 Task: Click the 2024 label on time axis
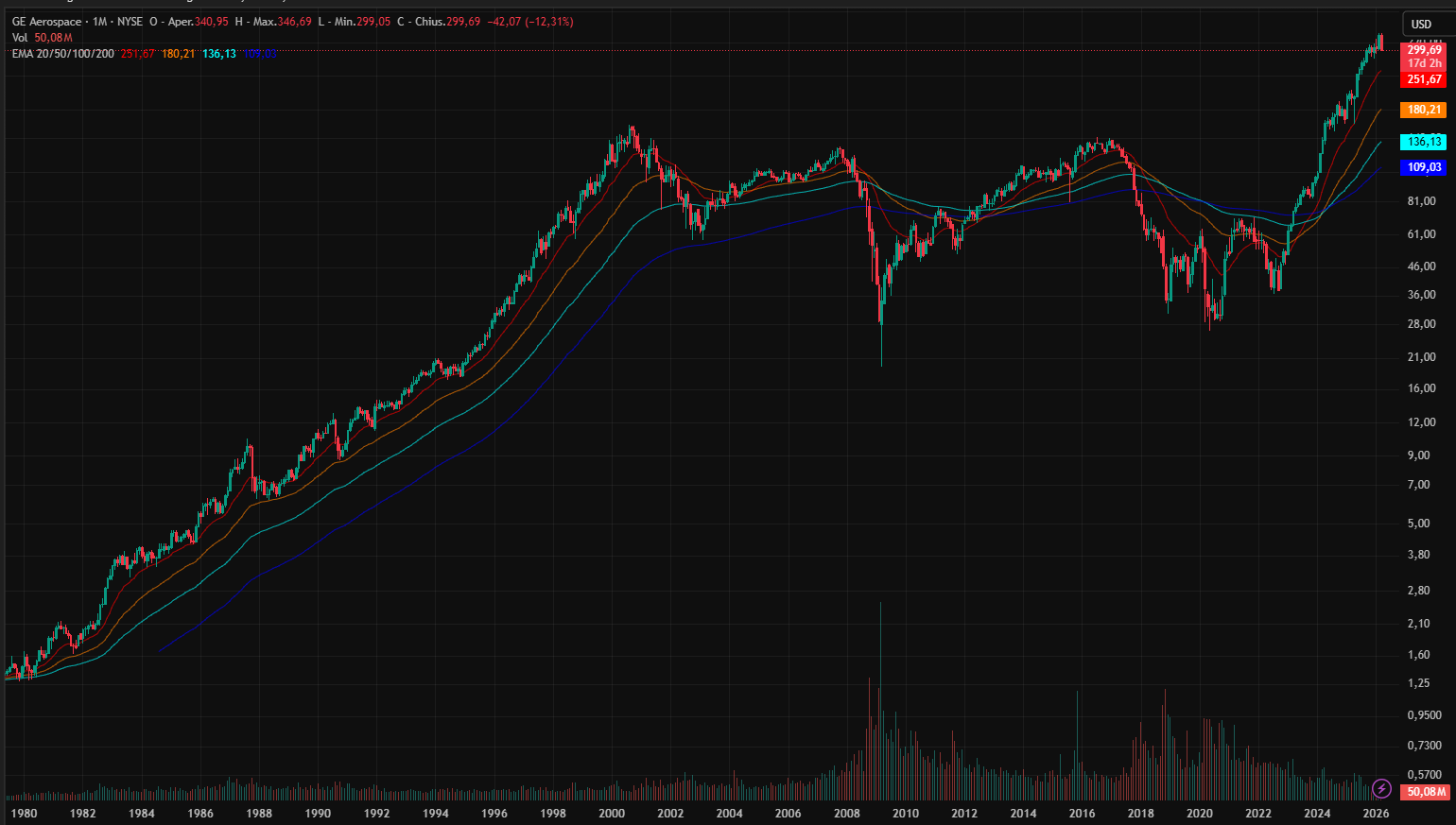tap(1317, 814)
